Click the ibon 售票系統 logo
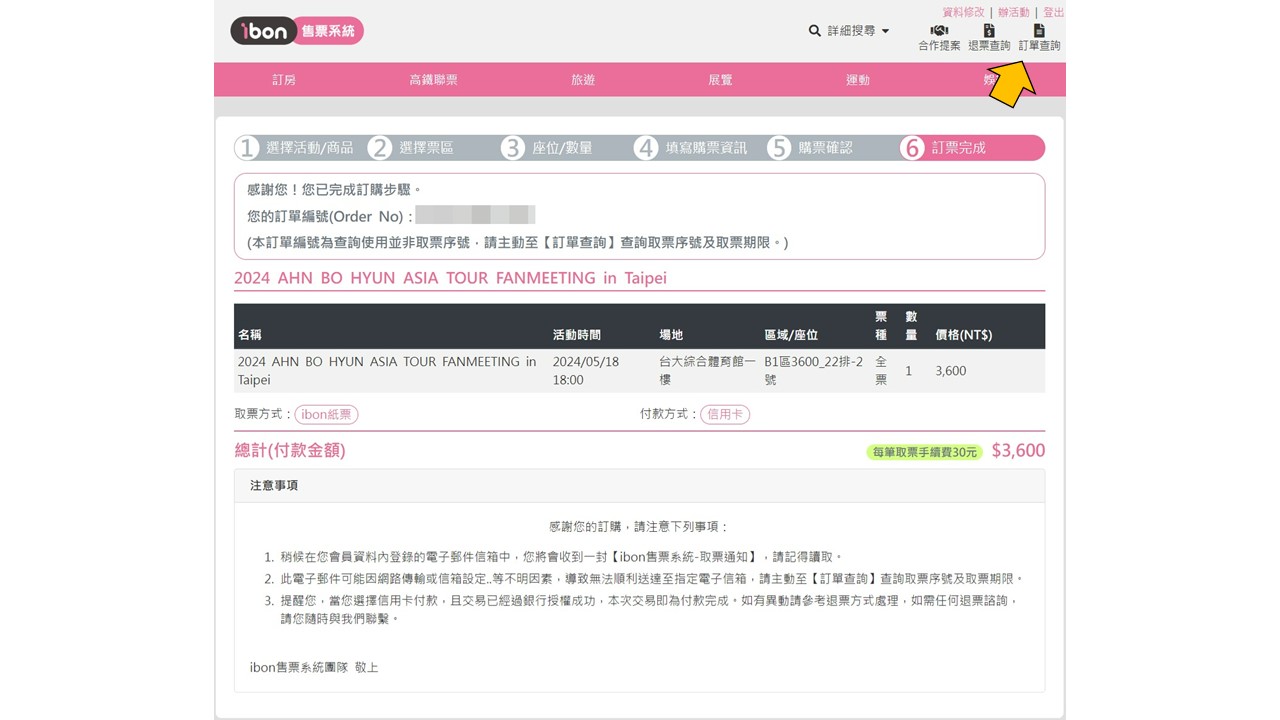This screenshot has width=1280, height=720. tap(297, 31)
